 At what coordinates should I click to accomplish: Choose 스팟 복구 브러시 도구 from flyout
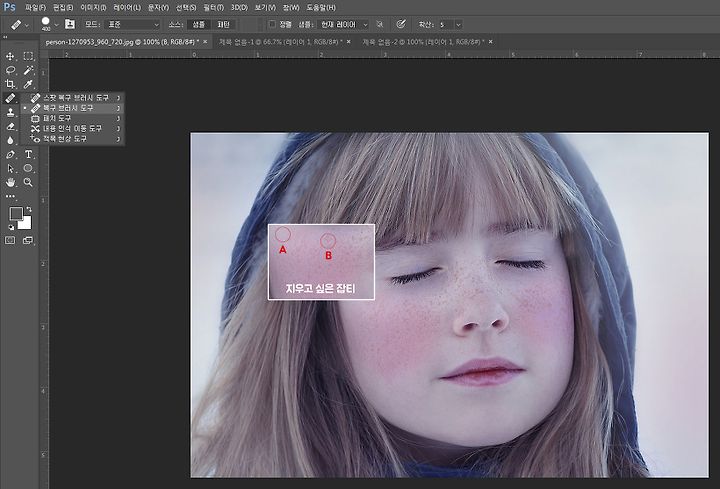coord(73,98)
